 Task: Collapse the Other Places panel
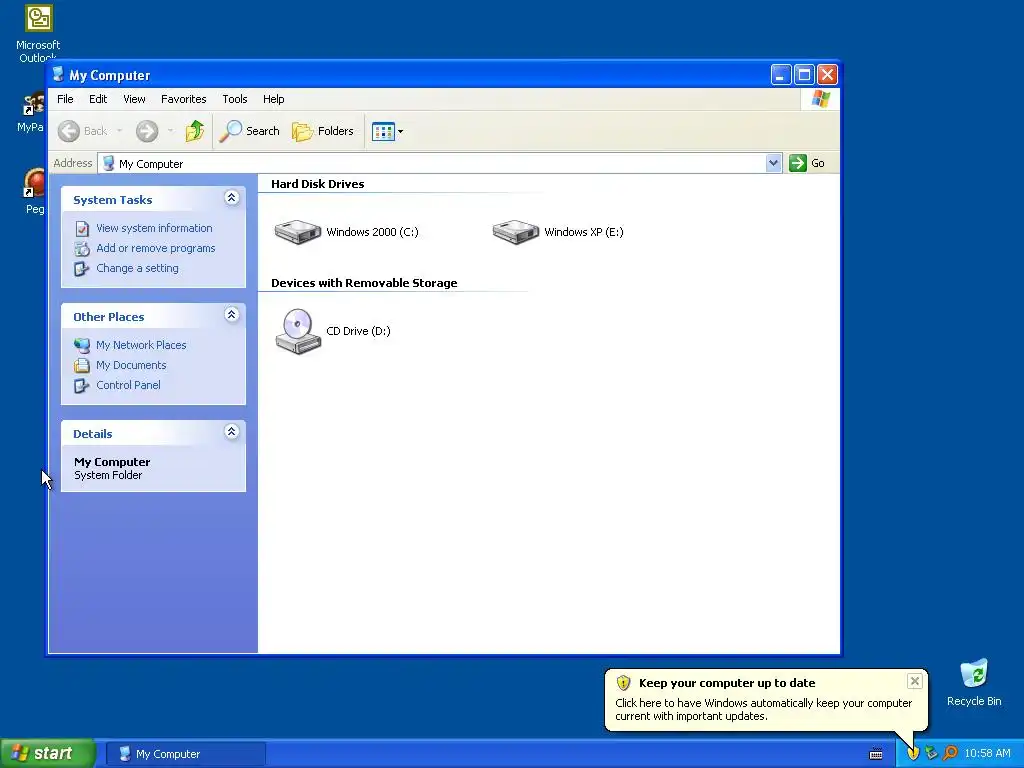[231, 315]
